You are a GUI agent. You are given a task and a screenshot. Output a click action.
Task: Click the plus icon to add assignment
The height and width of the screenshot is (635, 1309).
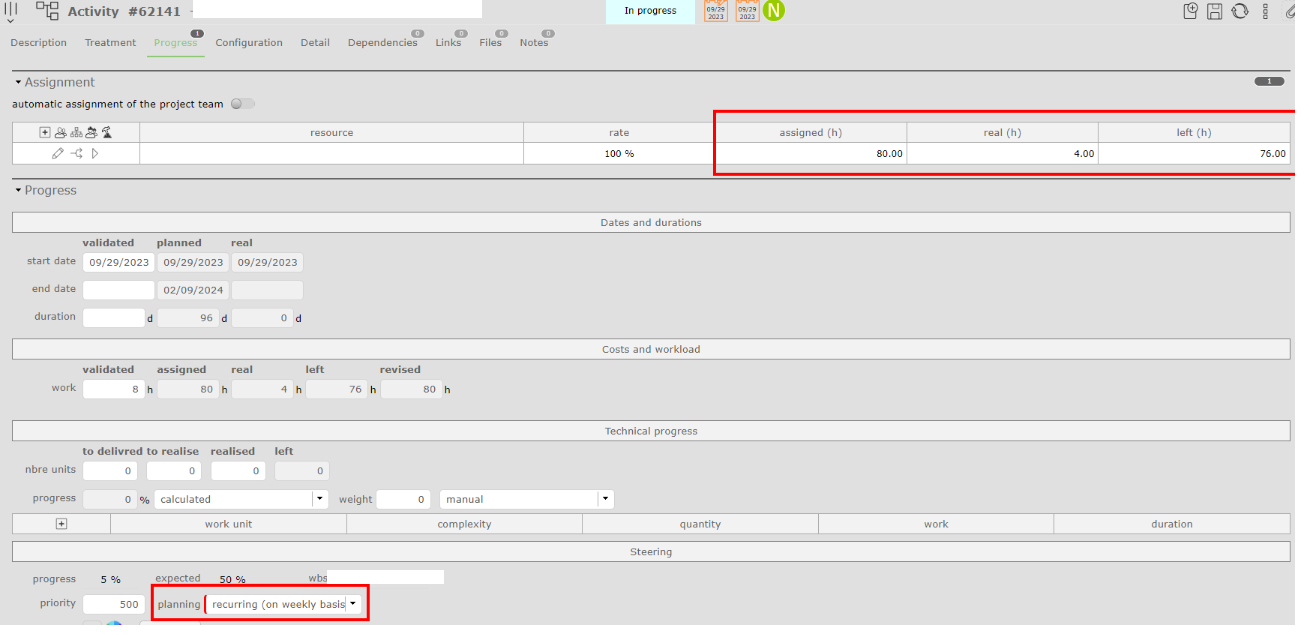click(x=45, y=132)
